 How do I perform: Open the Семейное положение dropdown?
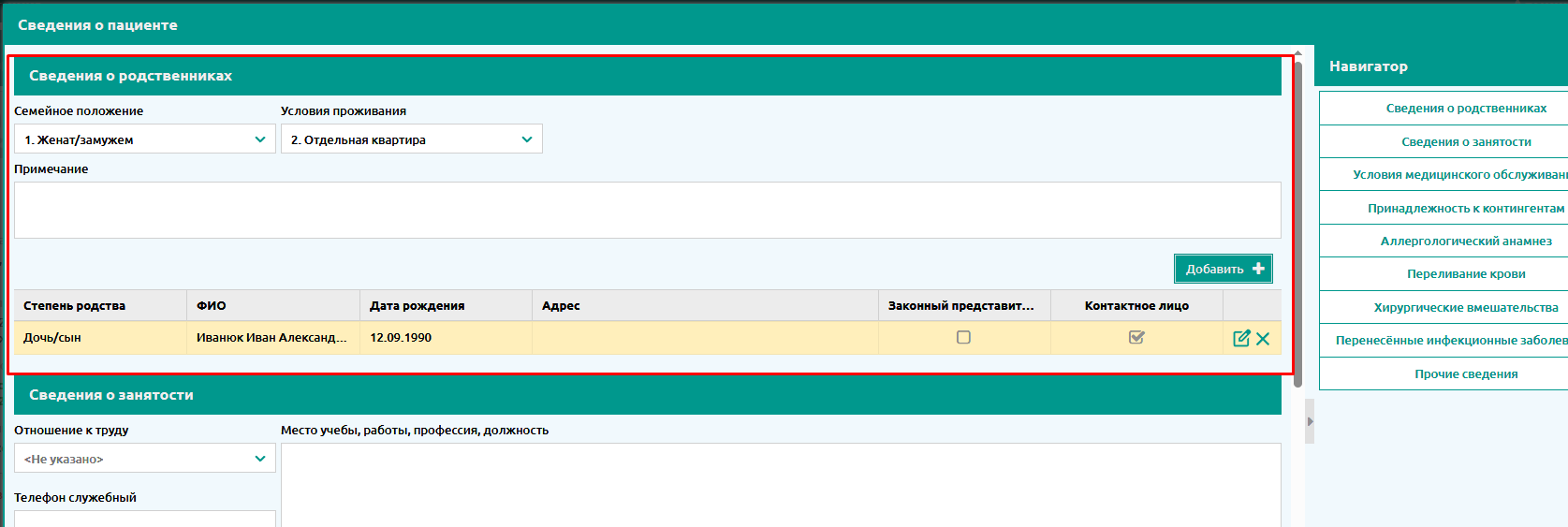(x=144, y=139)
